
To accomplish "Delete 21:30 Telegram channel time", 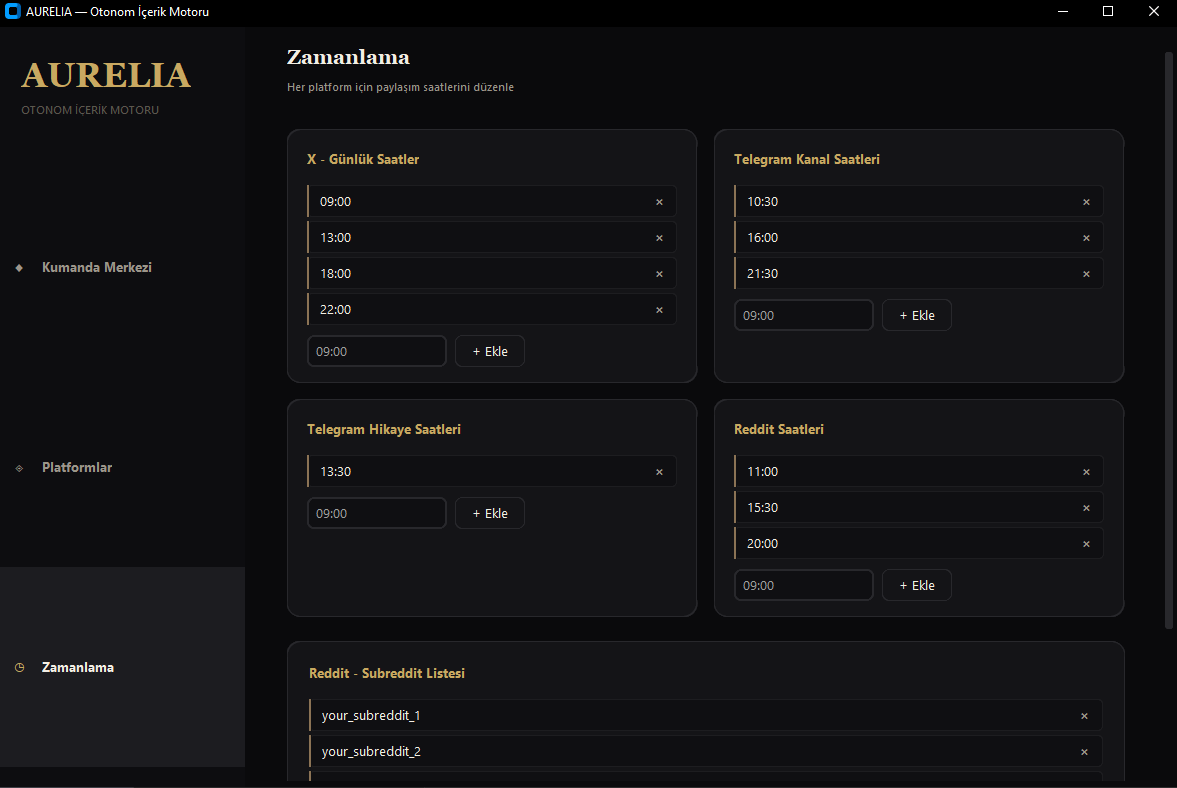I will click(x=1086, y=274).
